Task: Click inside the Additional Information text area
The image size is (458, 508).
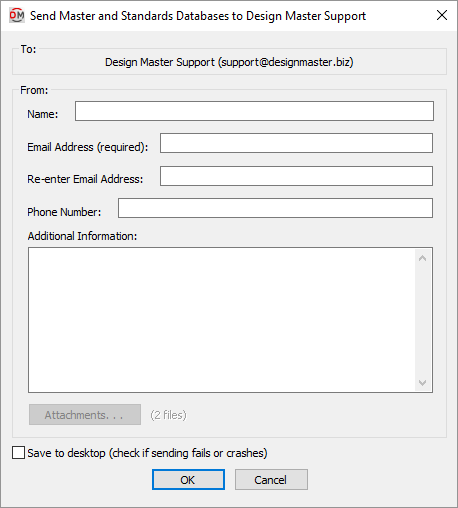Action: 222,320
